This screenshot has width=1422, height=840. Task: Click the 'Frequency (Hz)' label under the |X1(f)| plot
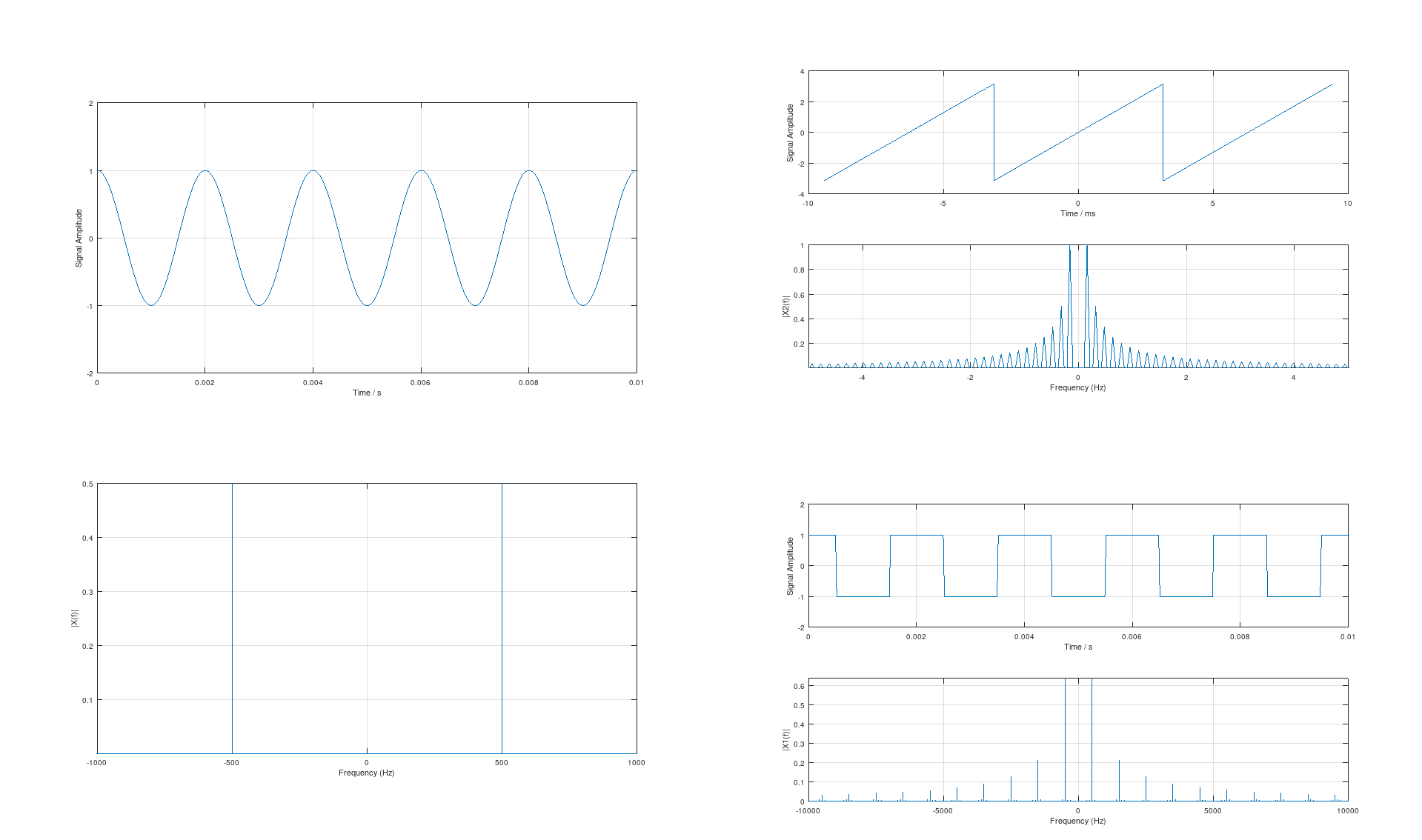pyautogui.click(x=1077, y=821)
